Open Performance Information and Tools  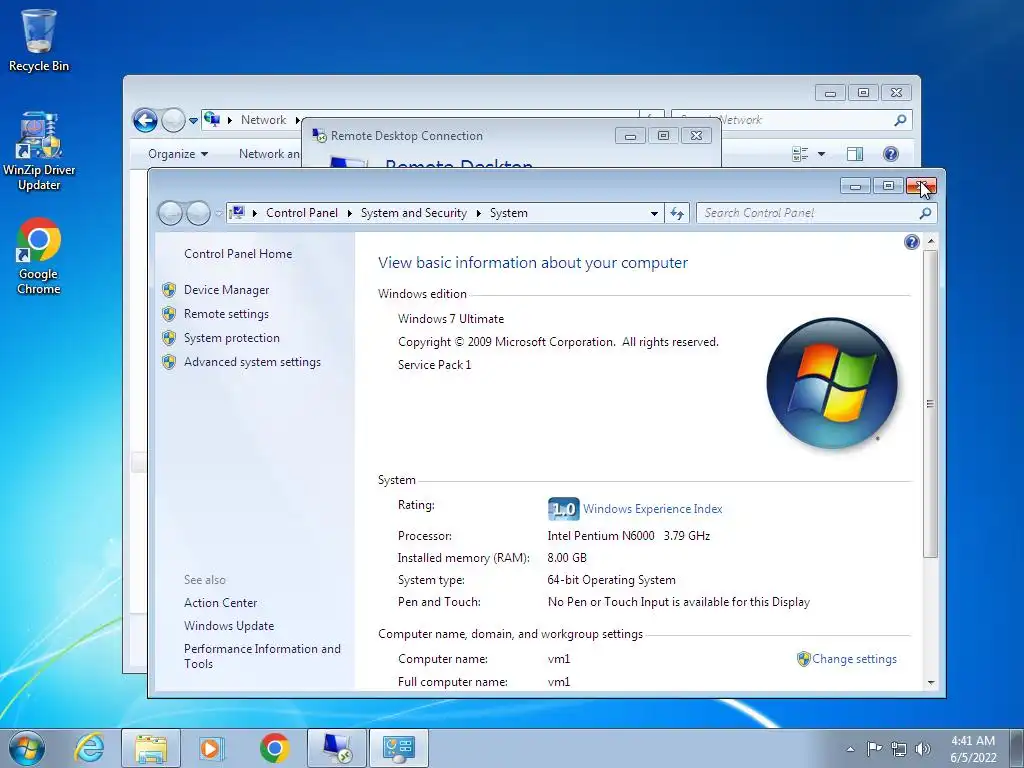(262, 656)
